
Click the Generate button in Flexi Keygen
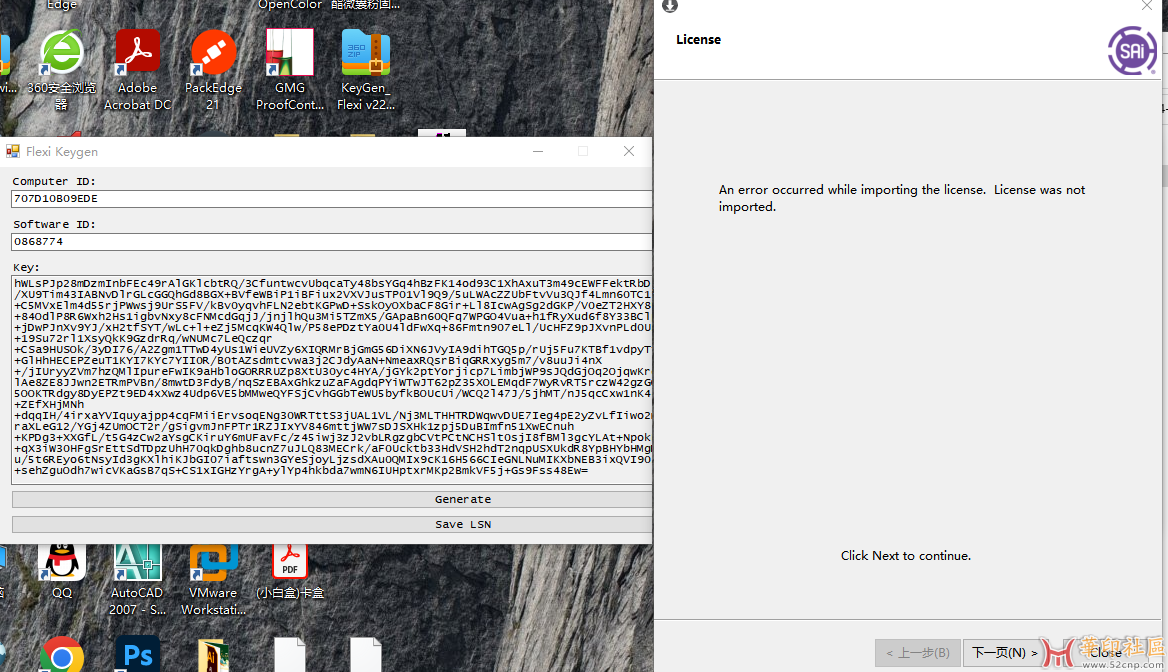[332, 499]
